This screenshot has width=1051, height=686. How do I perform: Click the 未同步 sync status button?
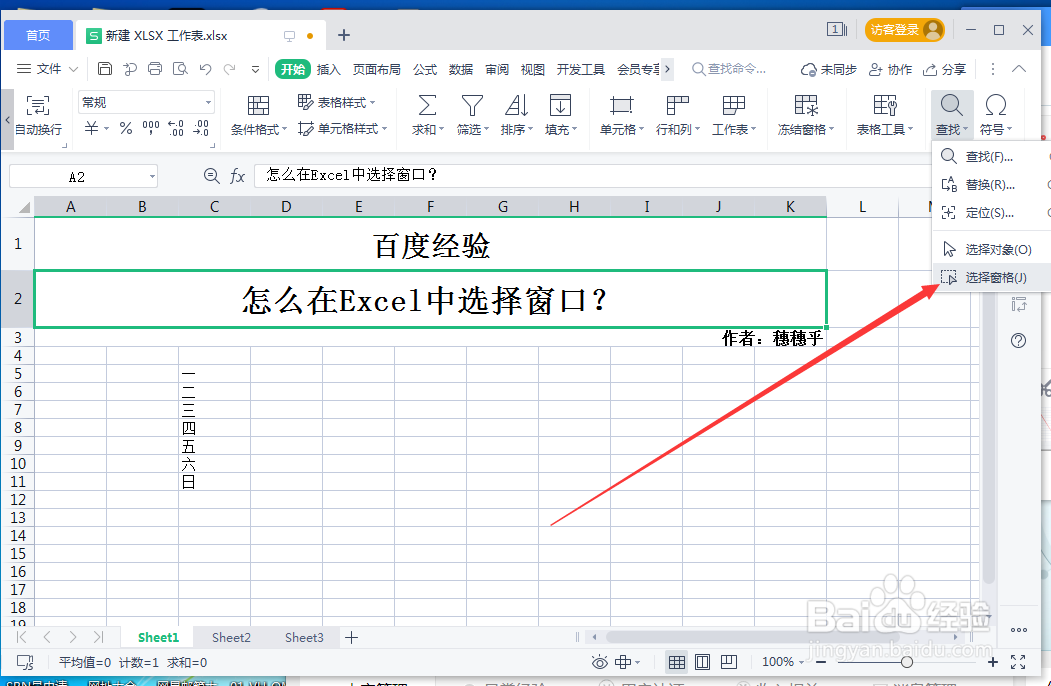[x=828, y=69]
